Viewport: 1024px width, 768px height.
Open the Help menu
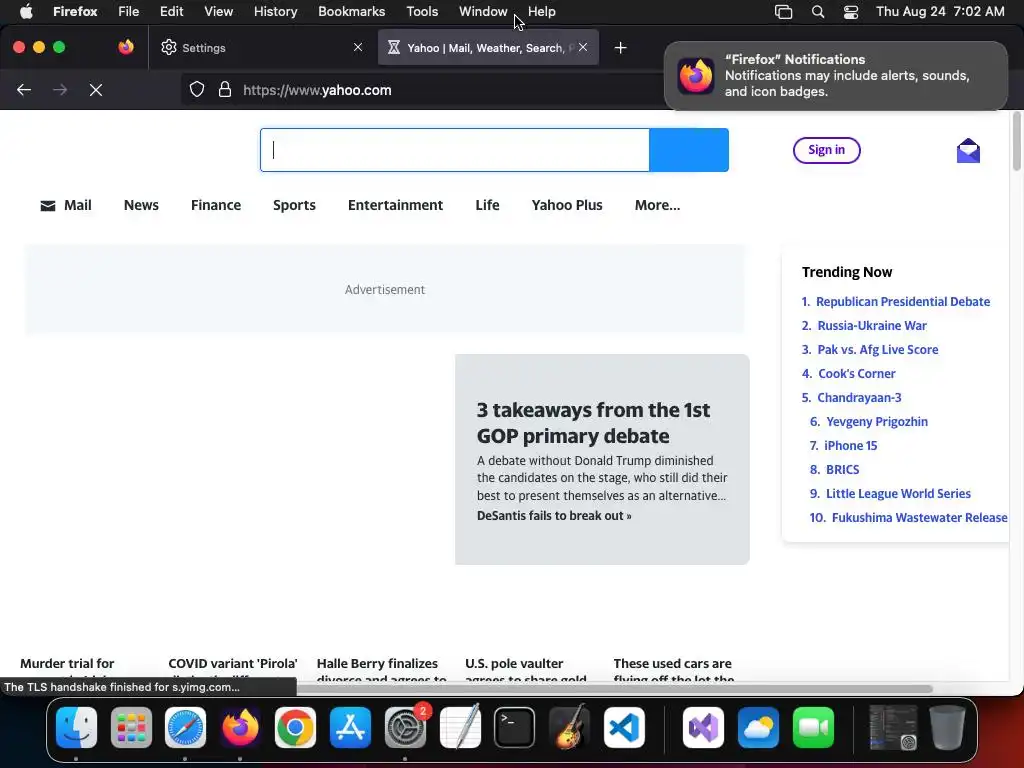541,12
